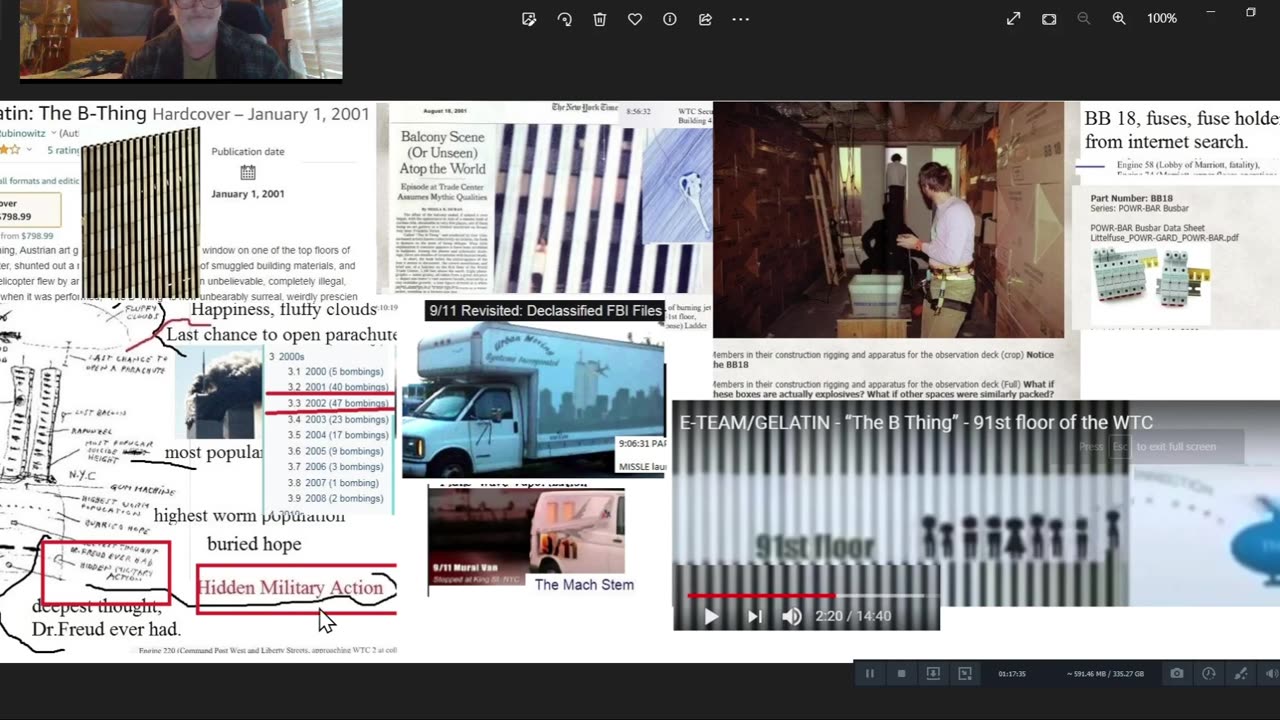Image resolution: width=1280 pixels, height=720 pixels.
Task: Fit image to window with the fit icon
Action: (x=1049, y=19)
